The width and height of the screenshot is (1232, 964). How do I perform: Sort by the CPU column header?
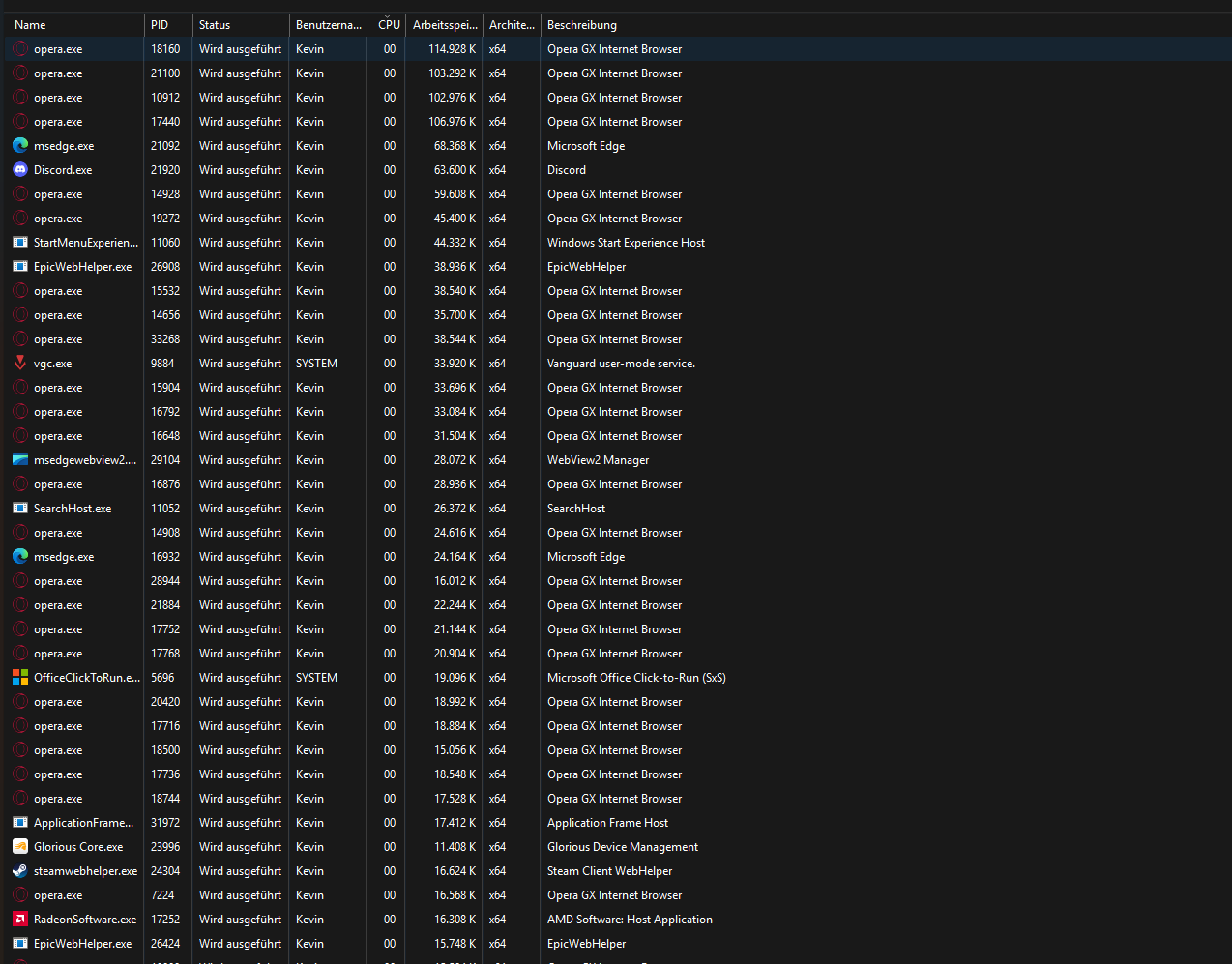(x=389, y=25)
